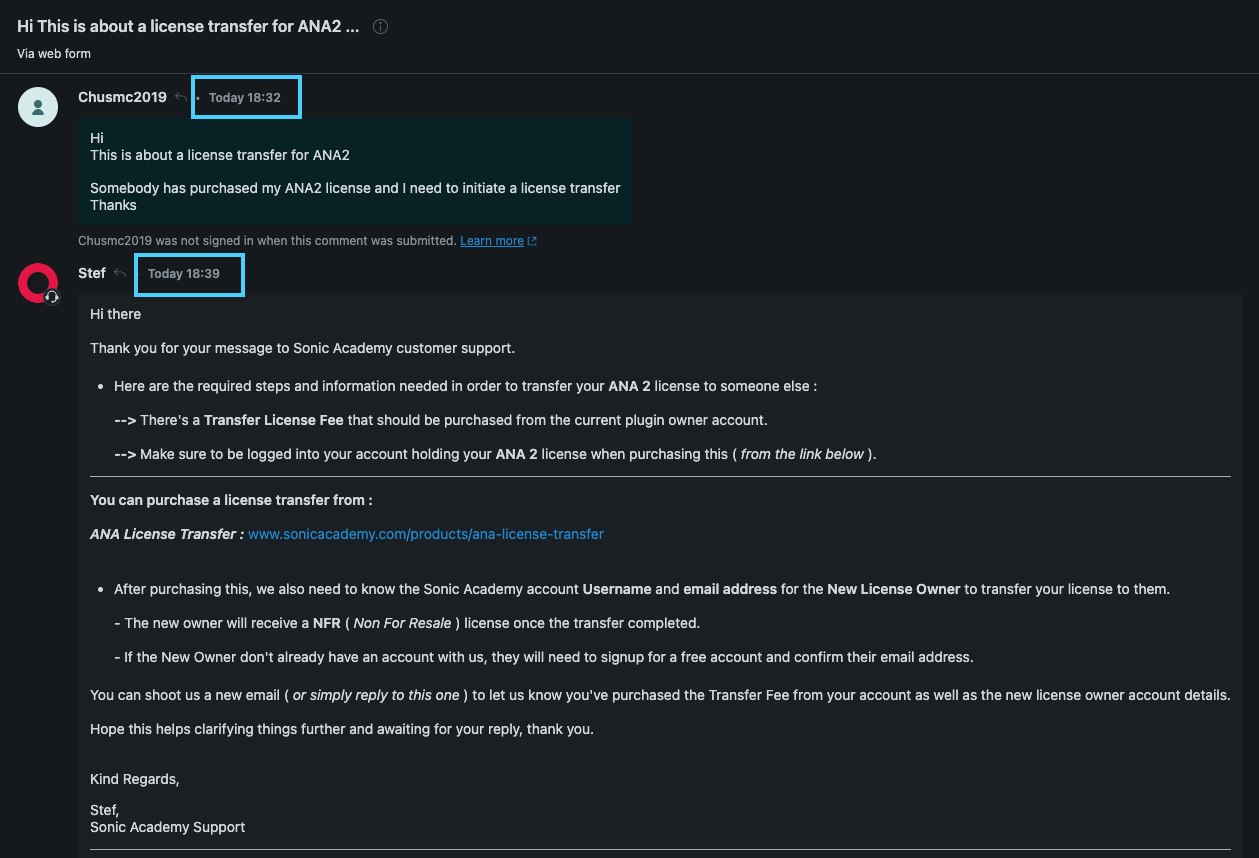Click the "Today 18:39" timestamp
This screenshot has height=858, width=1259.
[x=184, y=274]
